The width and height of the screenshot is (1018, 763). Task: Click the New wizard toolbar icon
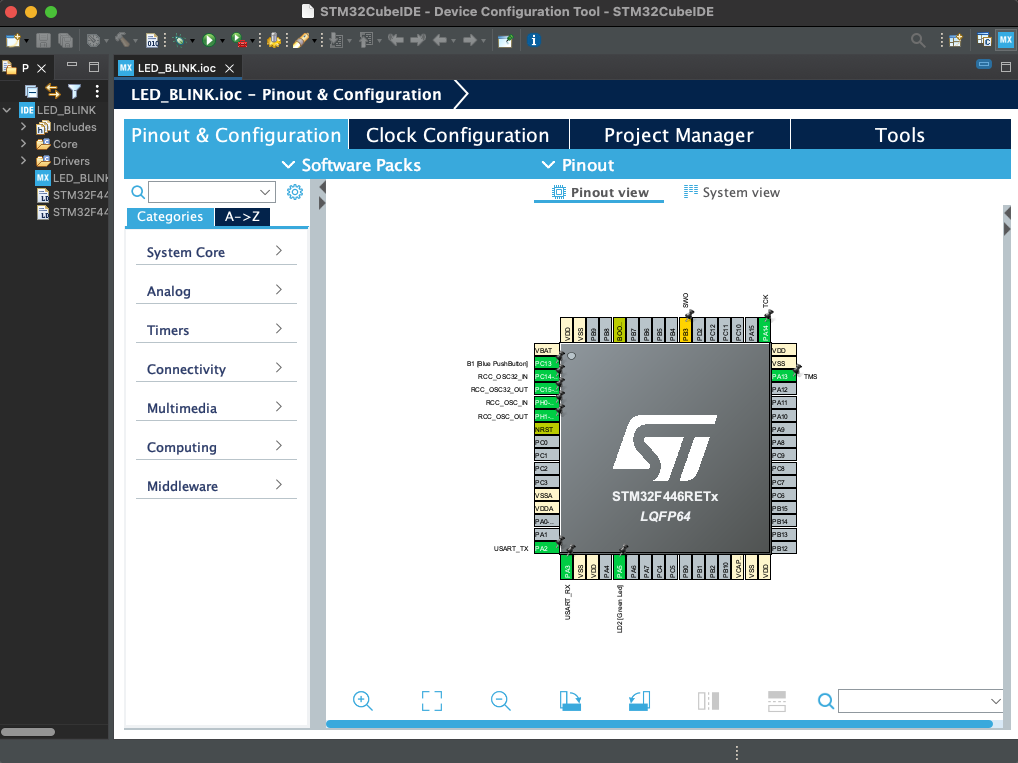click(13, 41)
